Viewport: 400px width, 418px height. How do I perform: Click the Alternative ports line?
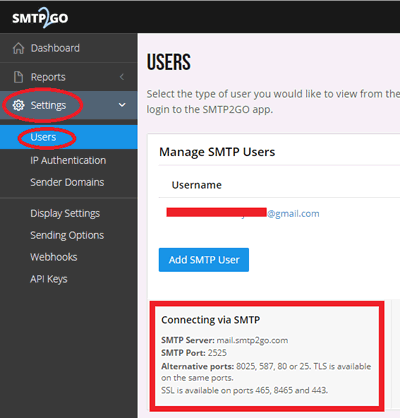(x=266, y=372)
